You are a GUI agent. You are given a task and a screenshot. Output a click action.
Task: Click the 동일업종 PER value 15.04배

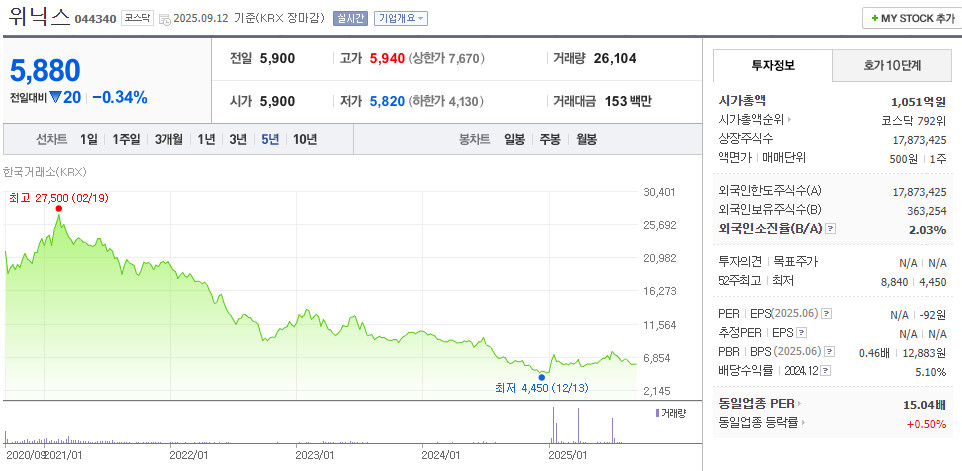point(925,404)
